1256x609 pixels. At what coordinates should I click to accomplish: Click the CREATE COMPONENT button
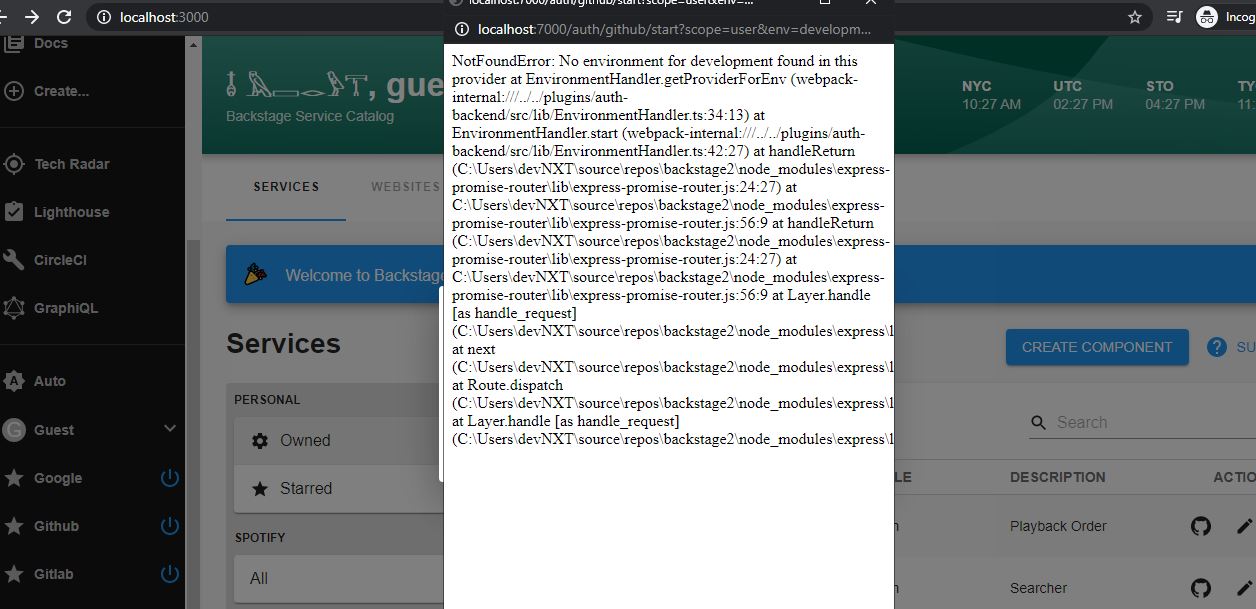pos(1097,347)
